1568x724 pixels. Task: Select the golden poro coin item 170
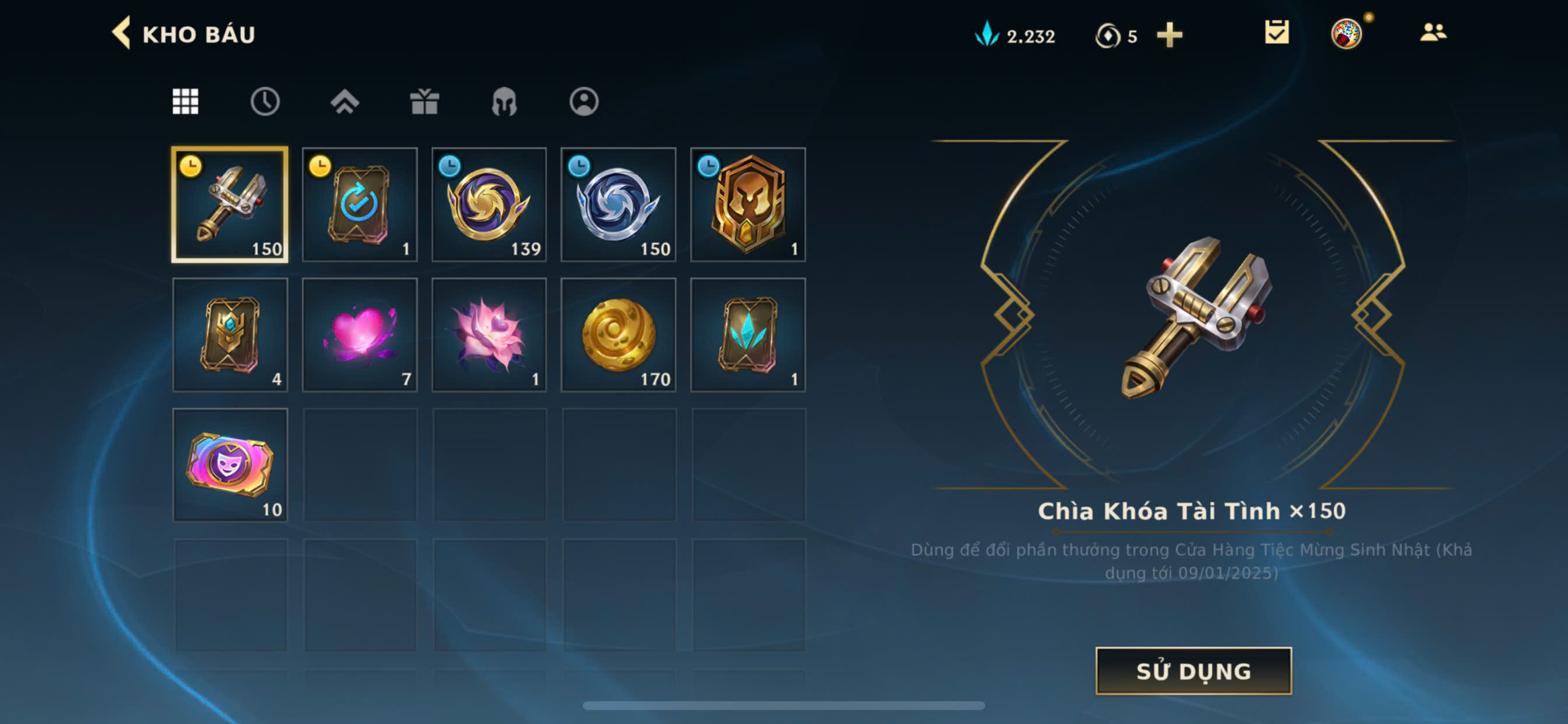(618, 335)
